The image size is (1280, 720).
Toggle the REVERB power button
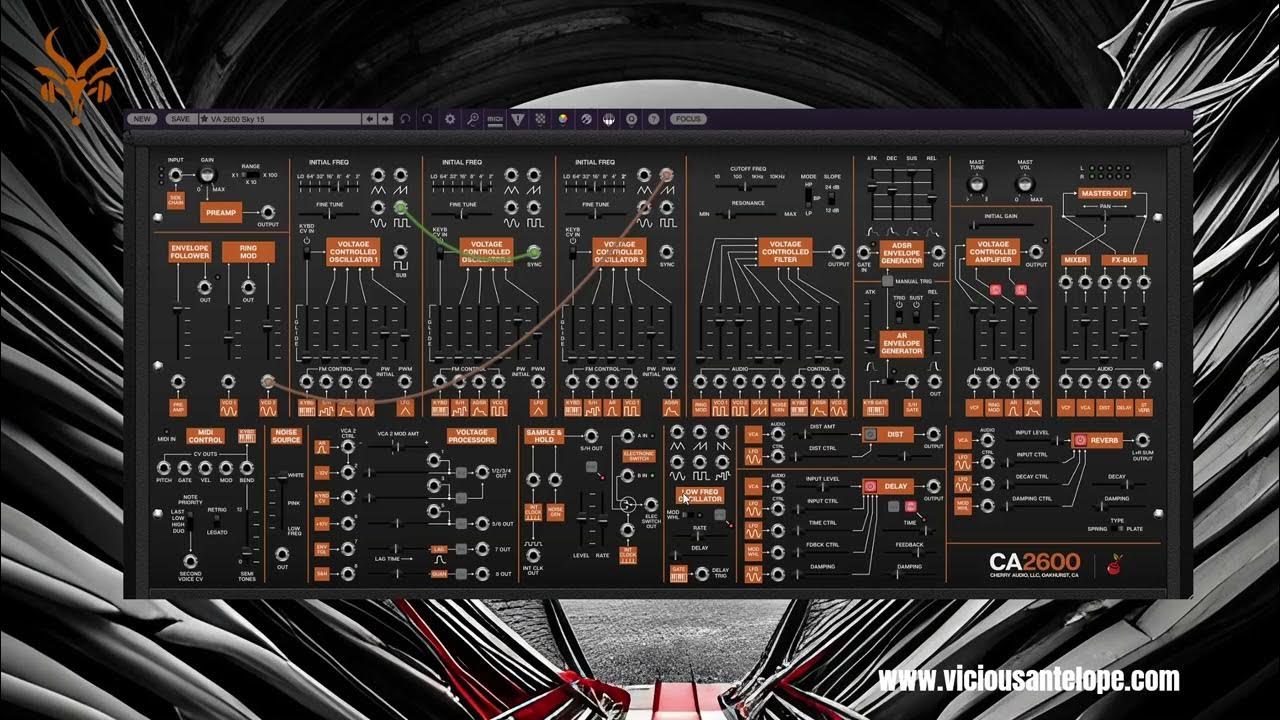[1081, 440]
